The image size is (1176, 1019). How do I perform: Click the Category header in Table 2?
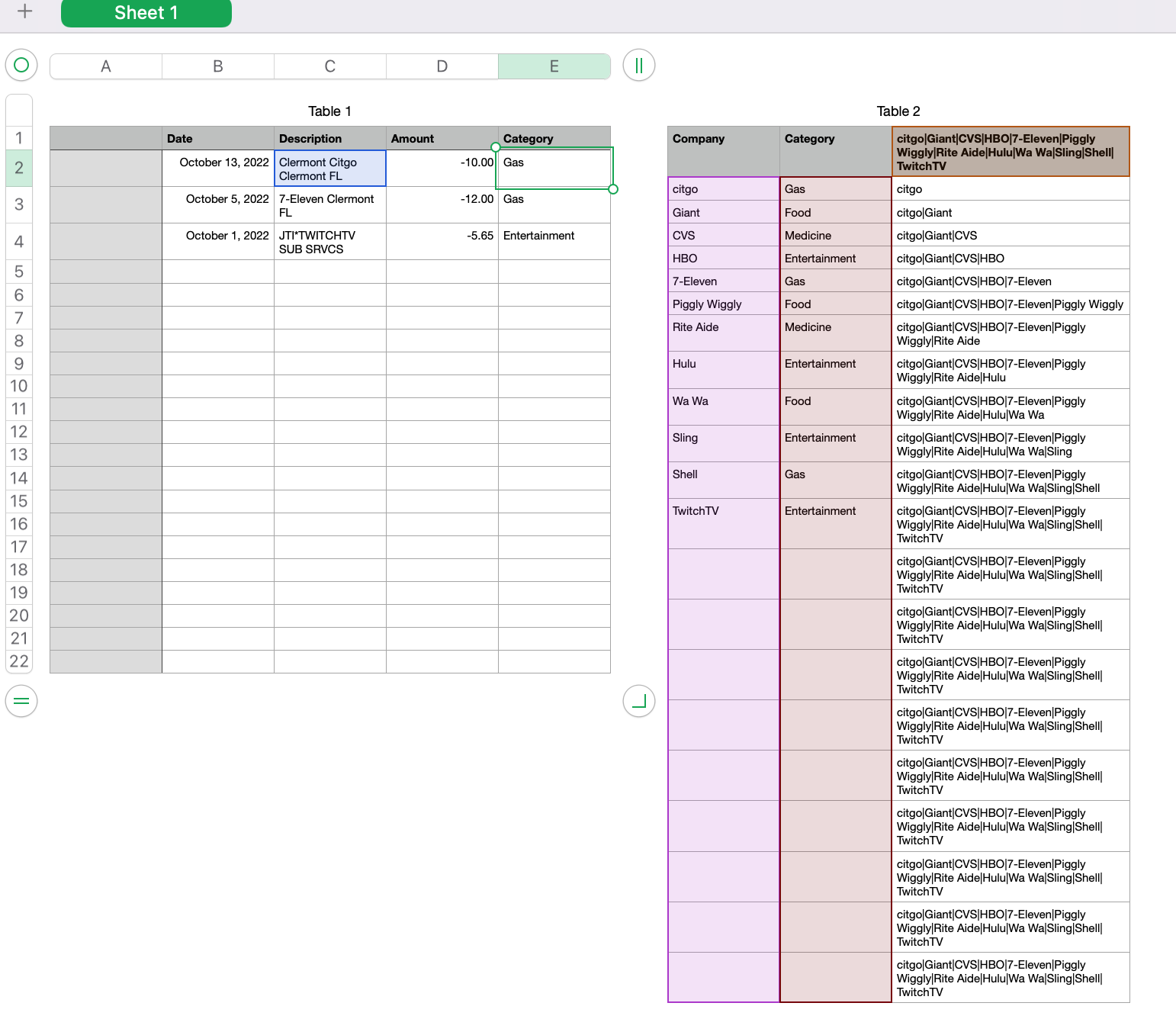(x=836, y=152)
